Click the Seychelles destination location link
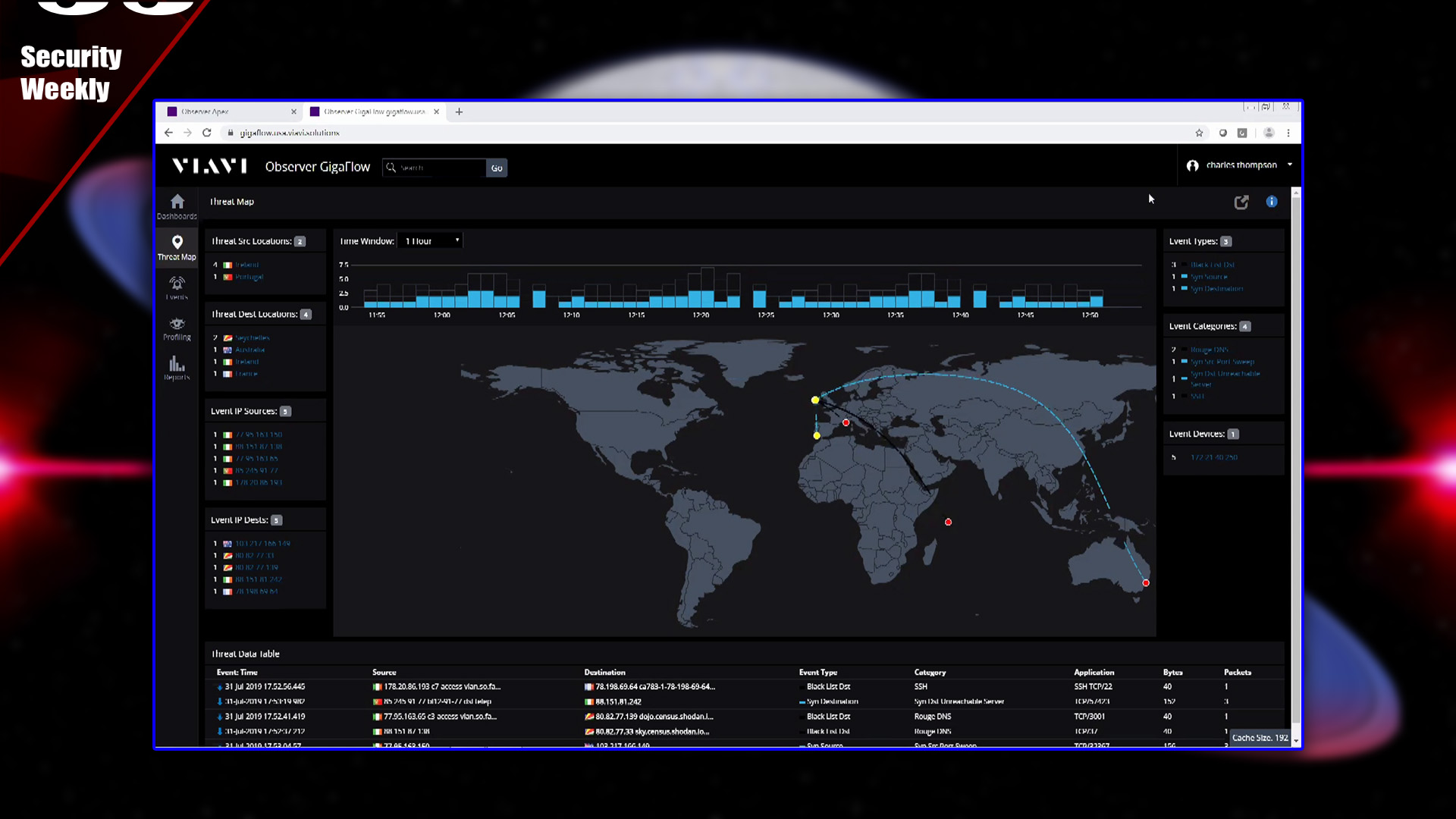The width and height of the screenshot is (1456, 819). tap(253, 338)
